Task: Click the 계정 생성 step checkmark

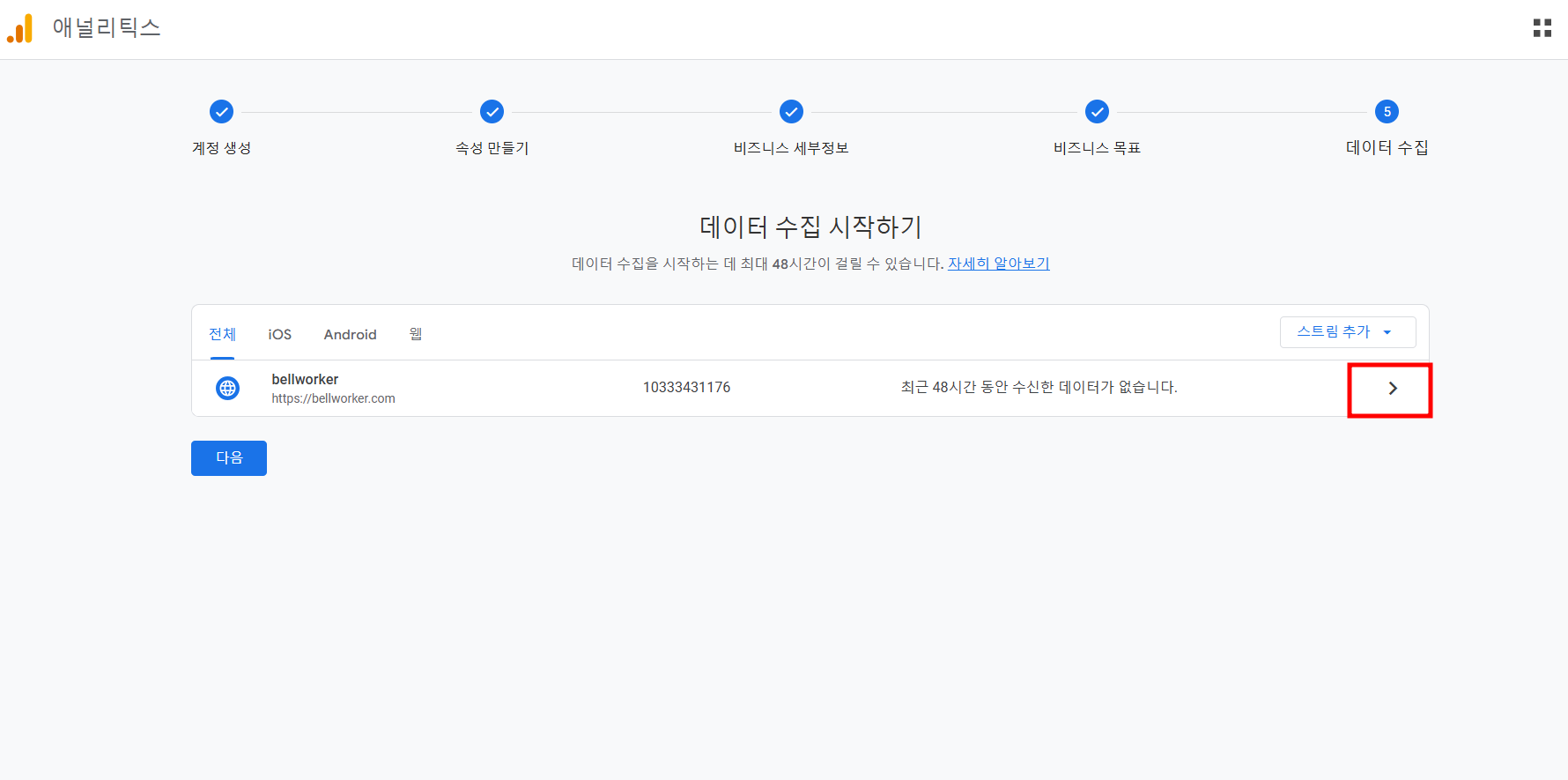Action: [222, 112]
